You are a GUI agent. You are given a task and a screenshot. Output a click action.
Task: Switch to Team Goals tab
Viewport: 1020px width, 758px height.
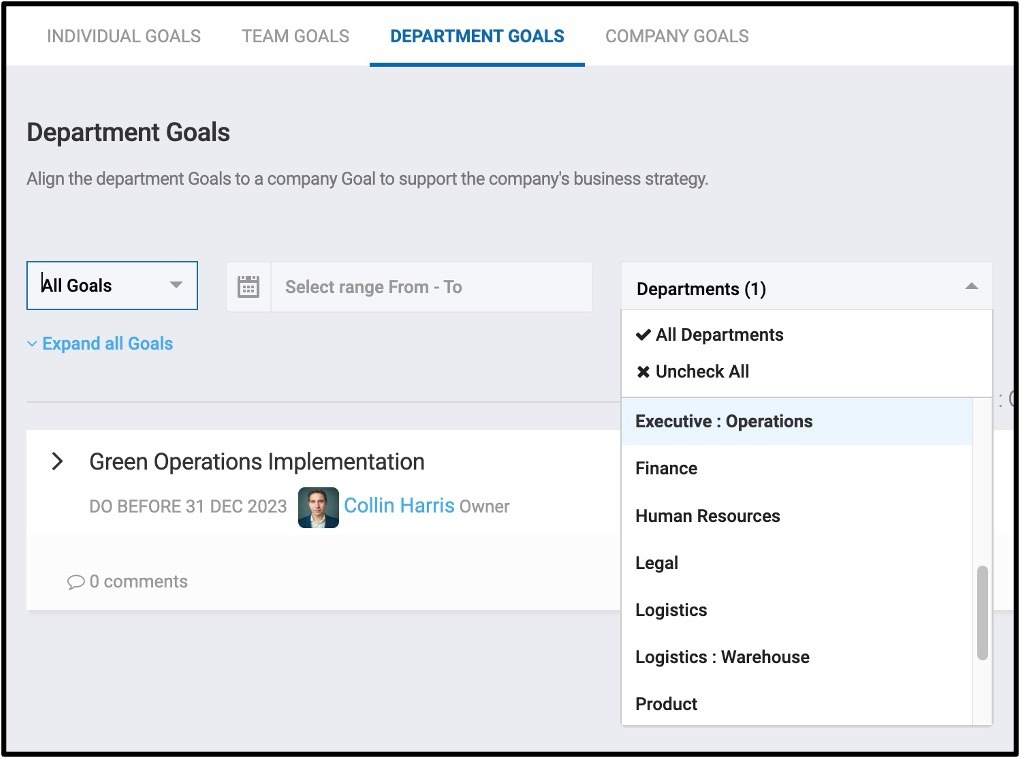point(295,36)
